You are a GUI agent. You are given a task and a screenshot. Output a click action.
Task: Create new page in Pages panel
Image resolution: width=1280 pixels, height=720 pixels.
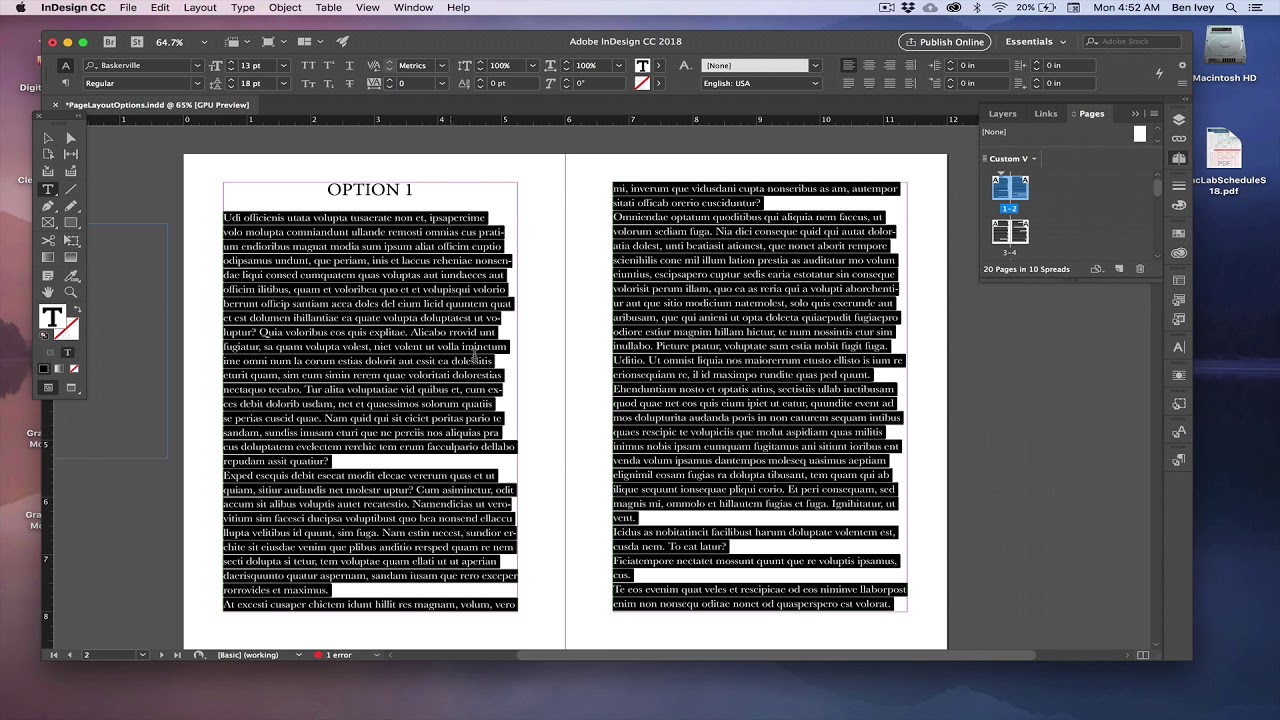tap(1119, 269)
